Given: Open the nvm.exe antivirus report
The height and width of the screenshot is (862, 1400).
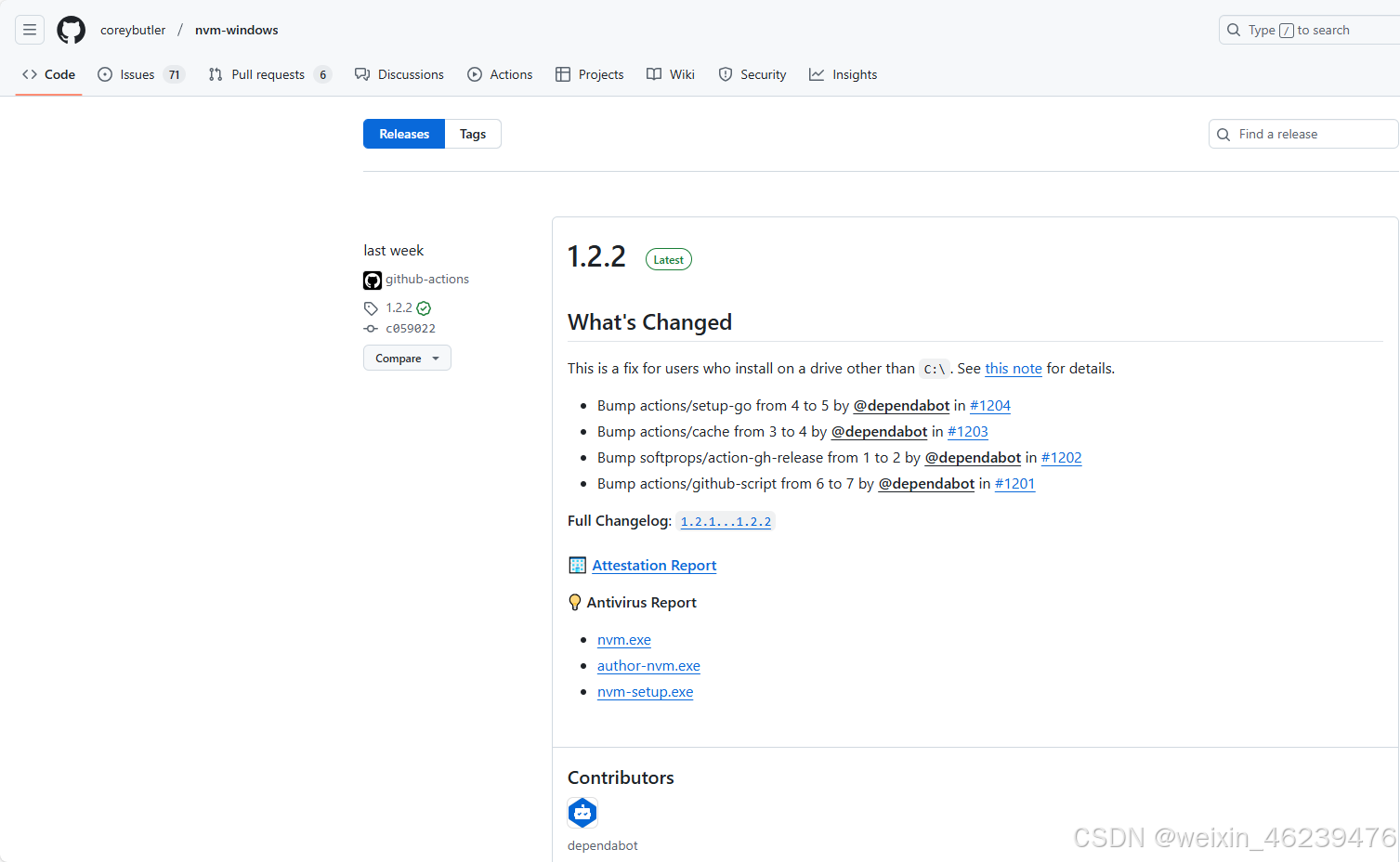Looking at the screenshot, I should (624, 640).
